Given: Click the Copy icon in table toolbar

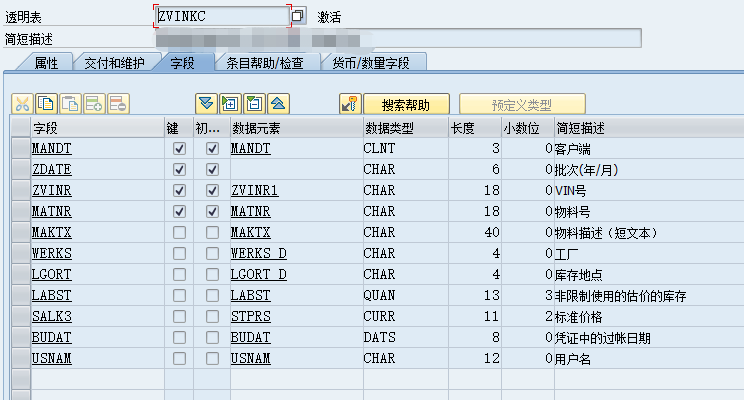Looking at the screenshot, I should 46,103.
